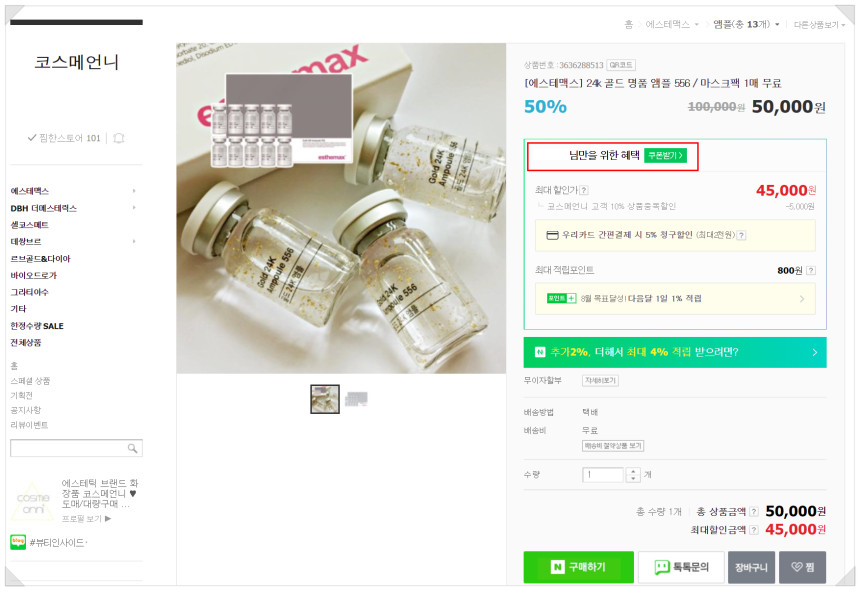Click the green 구매하기 buy button
The width and height of the screenshot is (860, 591).
pos(579,567)
